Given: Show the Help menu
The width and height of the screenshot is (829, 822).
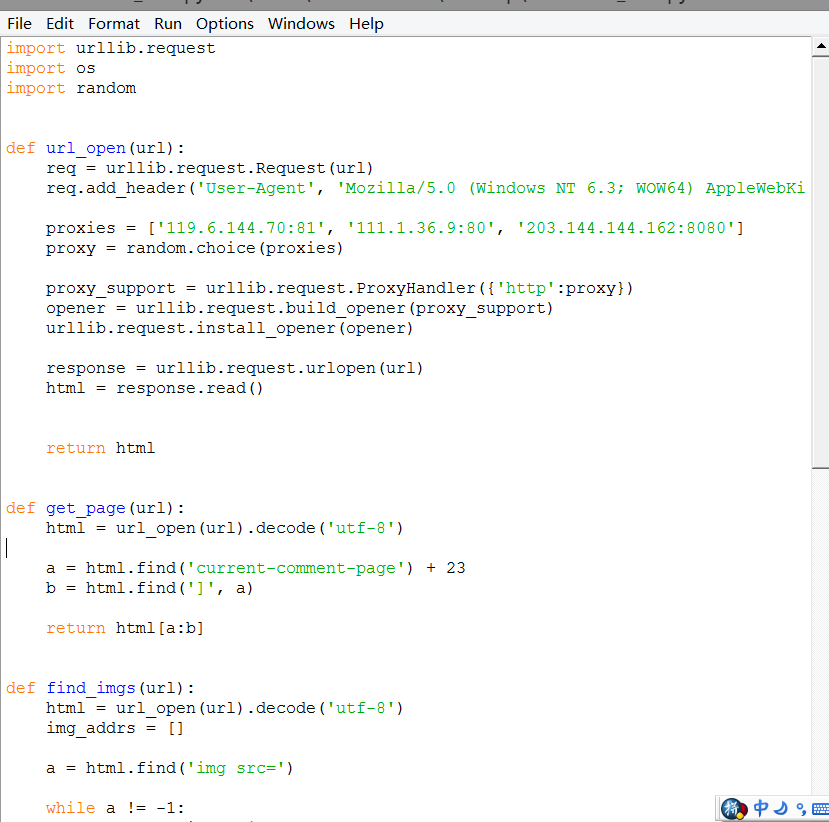Looking at the screenshot, I should 366,23.
